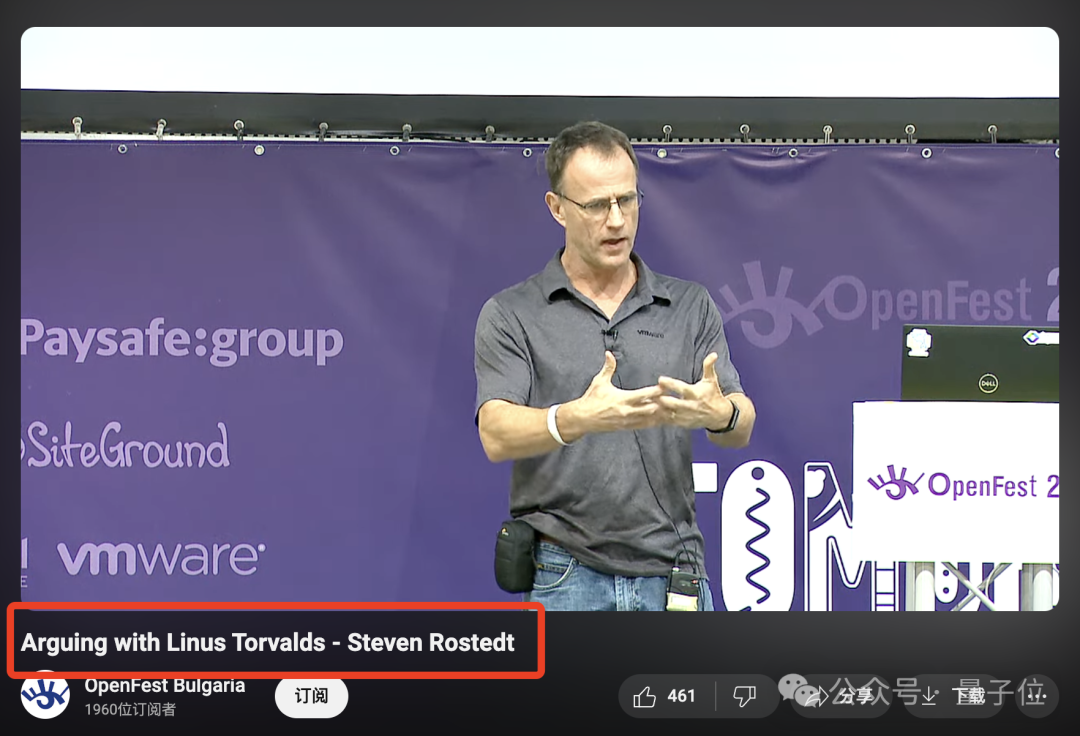
Task: Open the OpenFest Bulgaria channel avatar
Action: (45, 695)
